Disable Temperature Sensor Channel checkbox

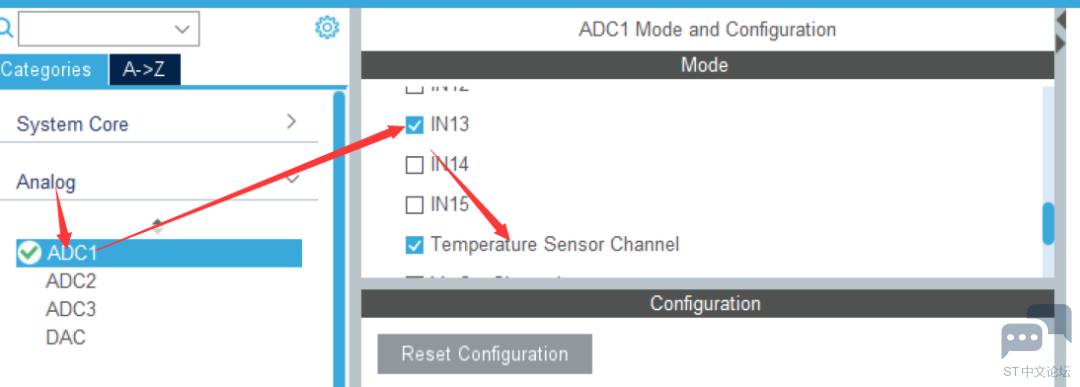(x=414, y=244)
